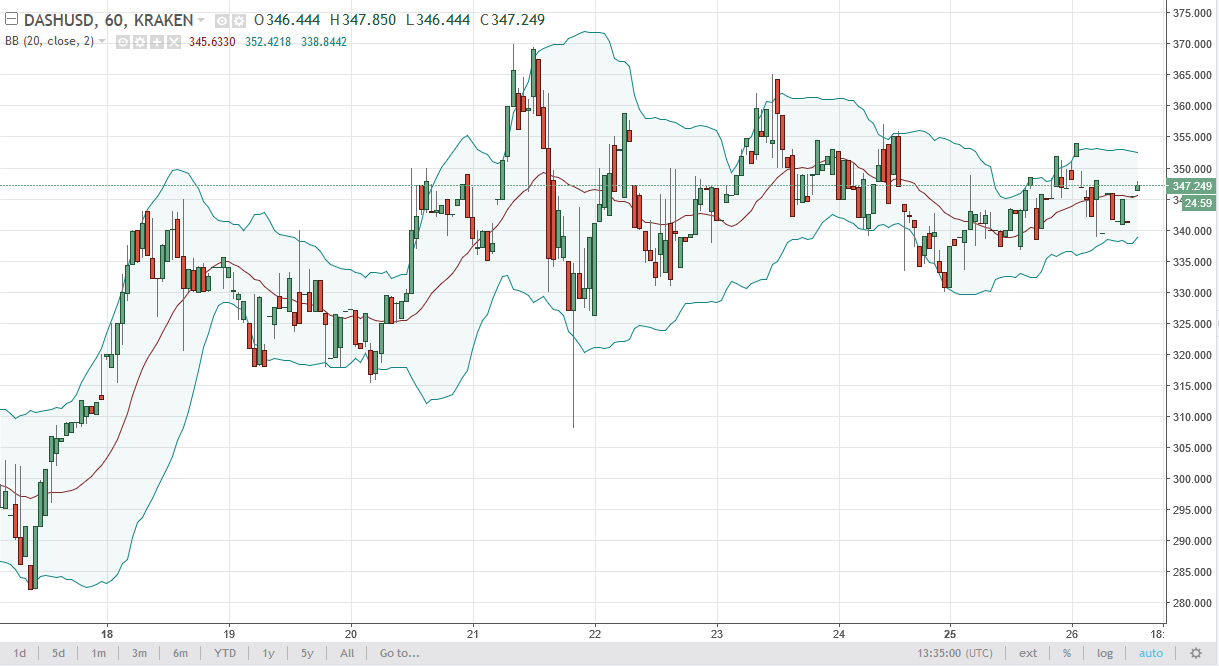The width and height of the screenshot is (1219, 666).
Task: Select the All time range
Action: pos(347,653)
